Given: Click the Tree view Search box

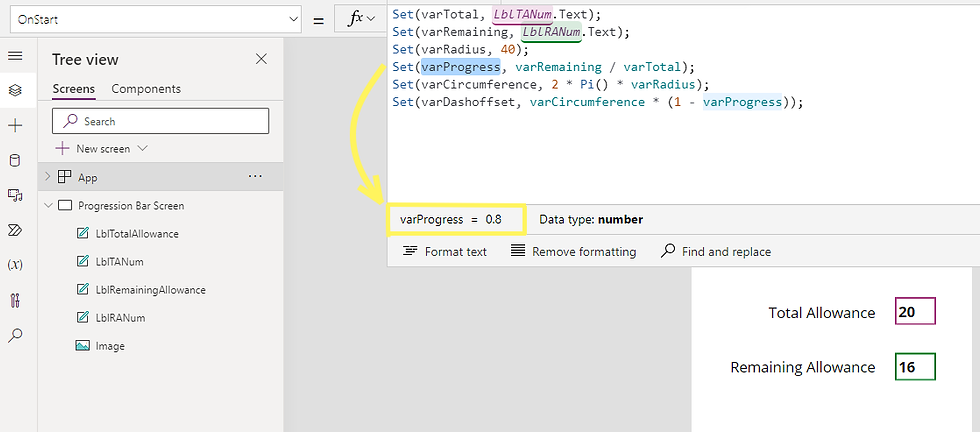Looking at the screenshot, I should (161, 121).
